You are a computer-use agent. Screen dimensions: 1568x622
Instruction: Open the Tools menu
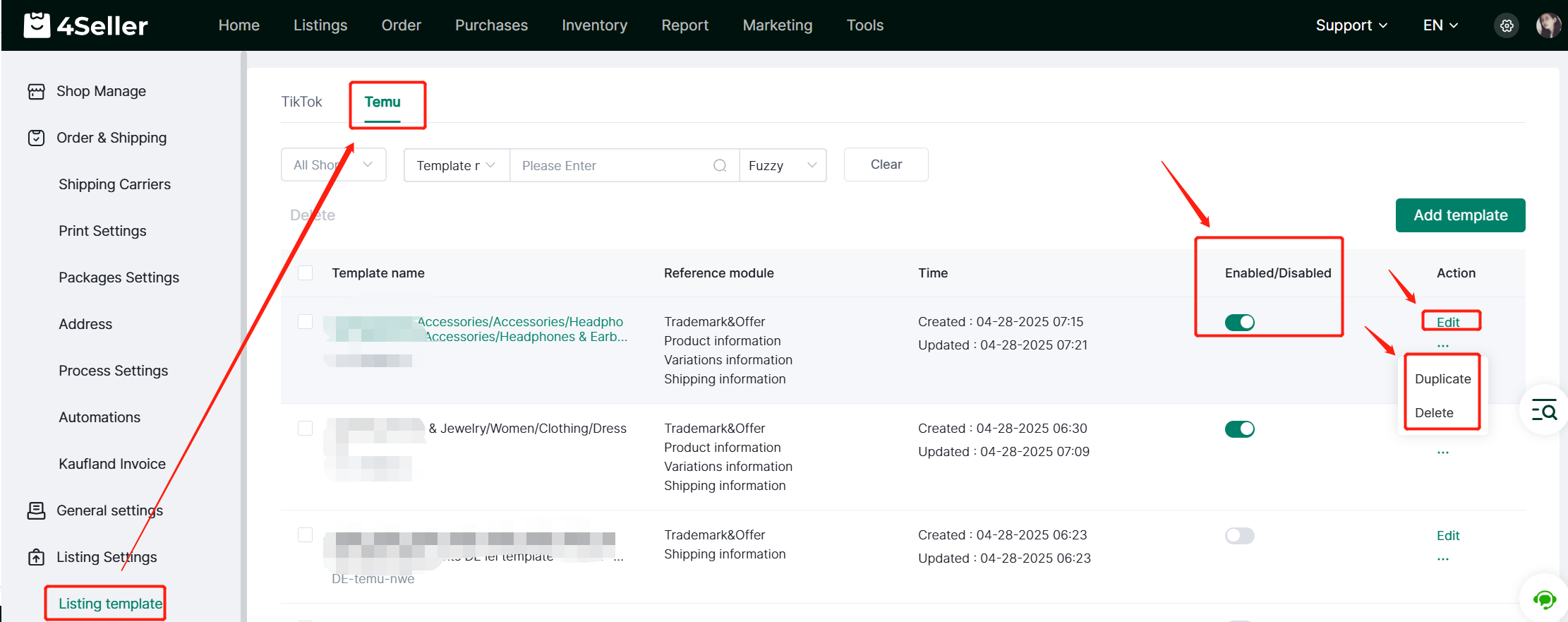(865, 25)
